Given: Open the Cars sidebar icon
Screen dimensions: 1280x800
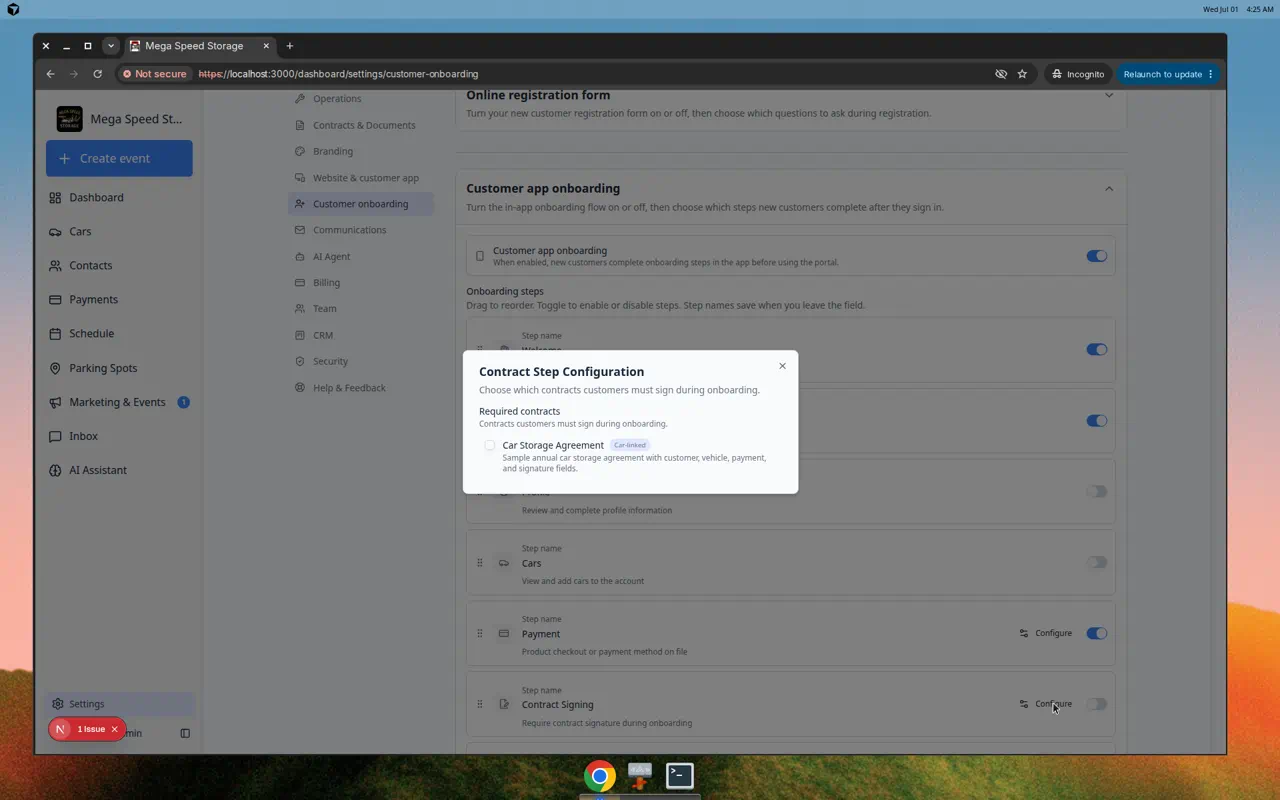Looking at the screenshot, I should pyautogui.click(x=55, y=232).
